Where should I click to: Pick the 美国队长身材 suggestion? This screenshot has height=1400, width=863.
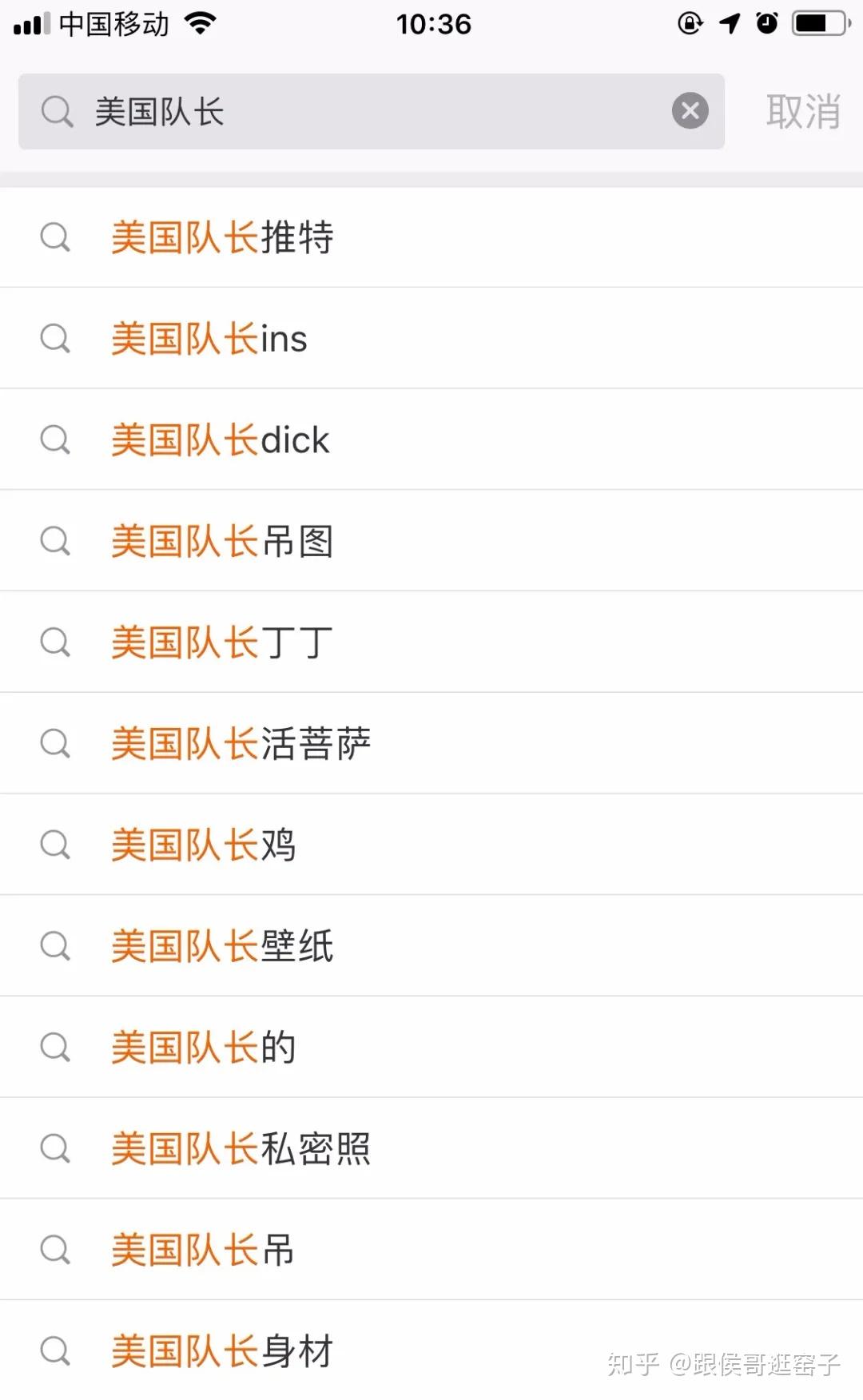tap(222, 1351)
